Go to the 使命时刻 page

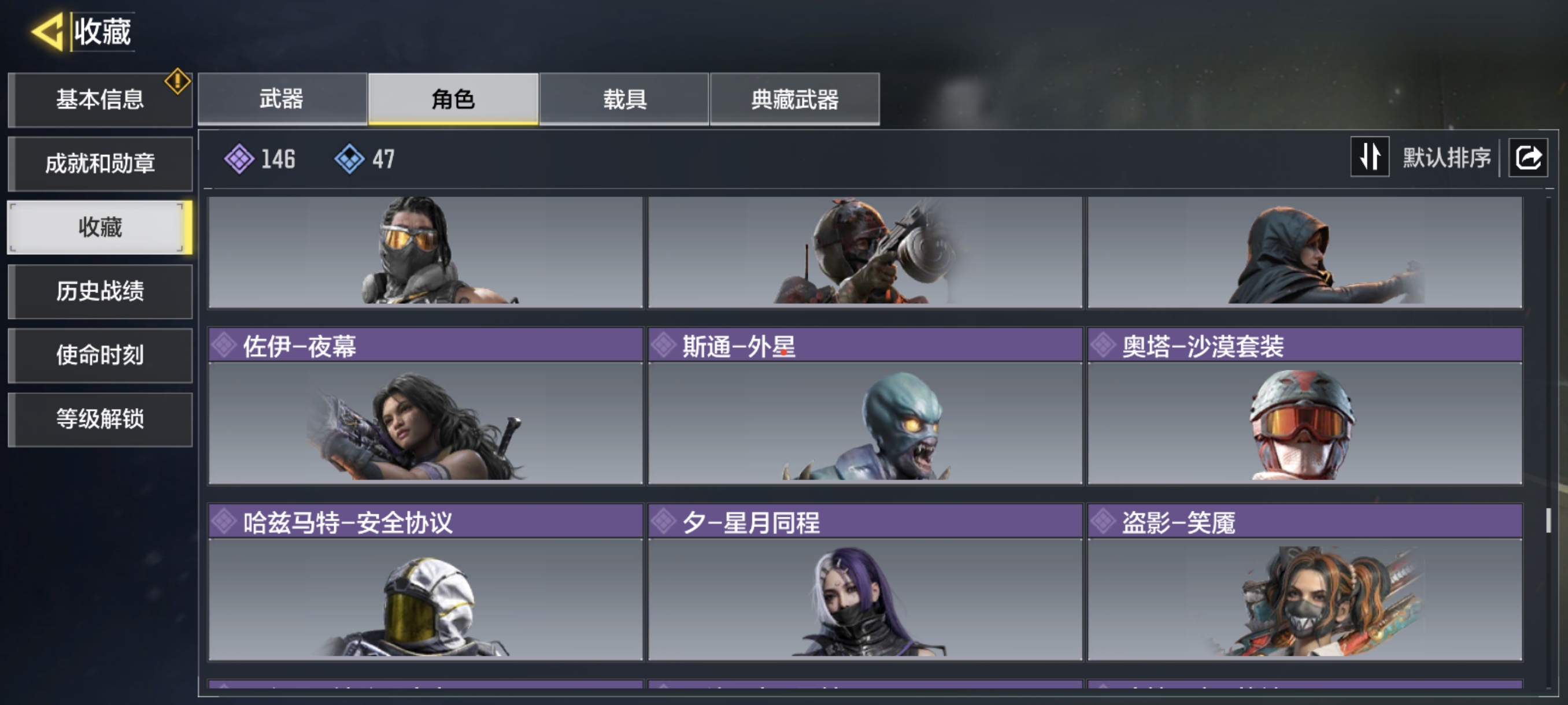(101, 355)
